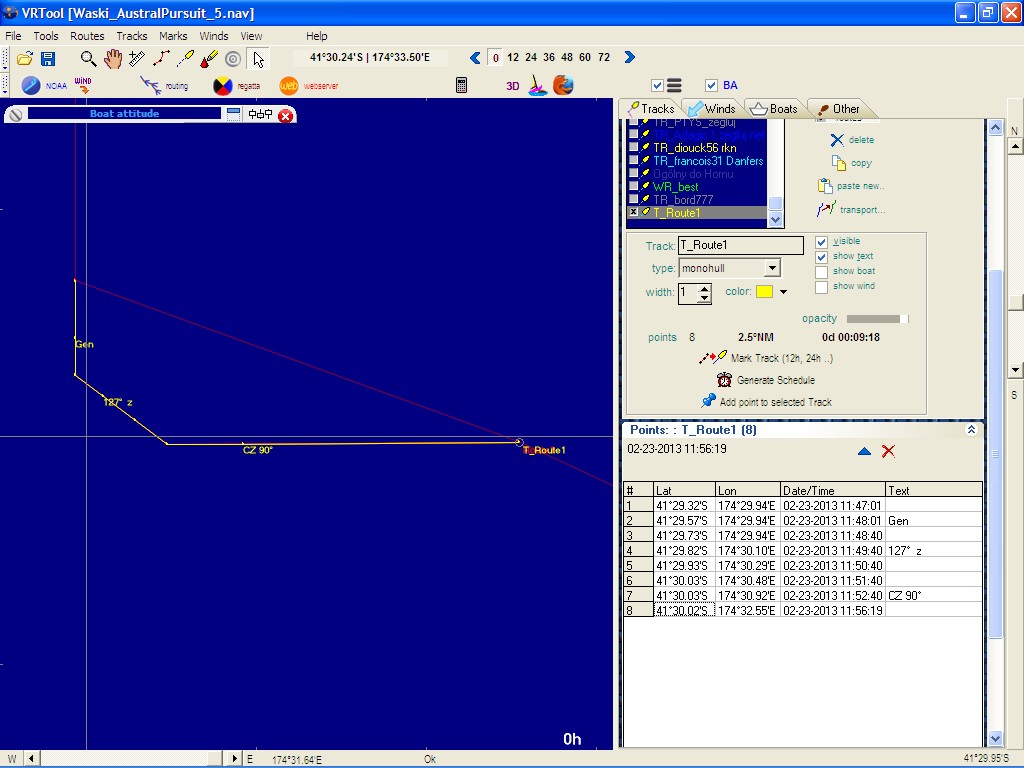1024x768 pixels.
Task: Uncheck the BA checkbox in toolbar
Action: [711, 85]
